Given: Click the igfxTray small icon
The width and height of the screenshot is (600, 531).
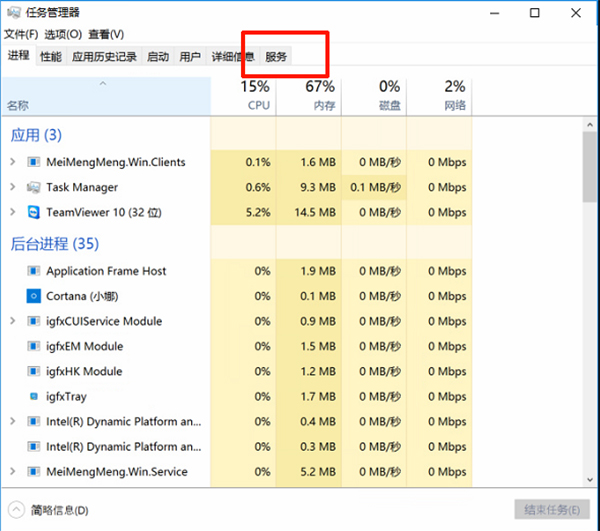Looking at the screenshot, I should click(x=34, y=396).
